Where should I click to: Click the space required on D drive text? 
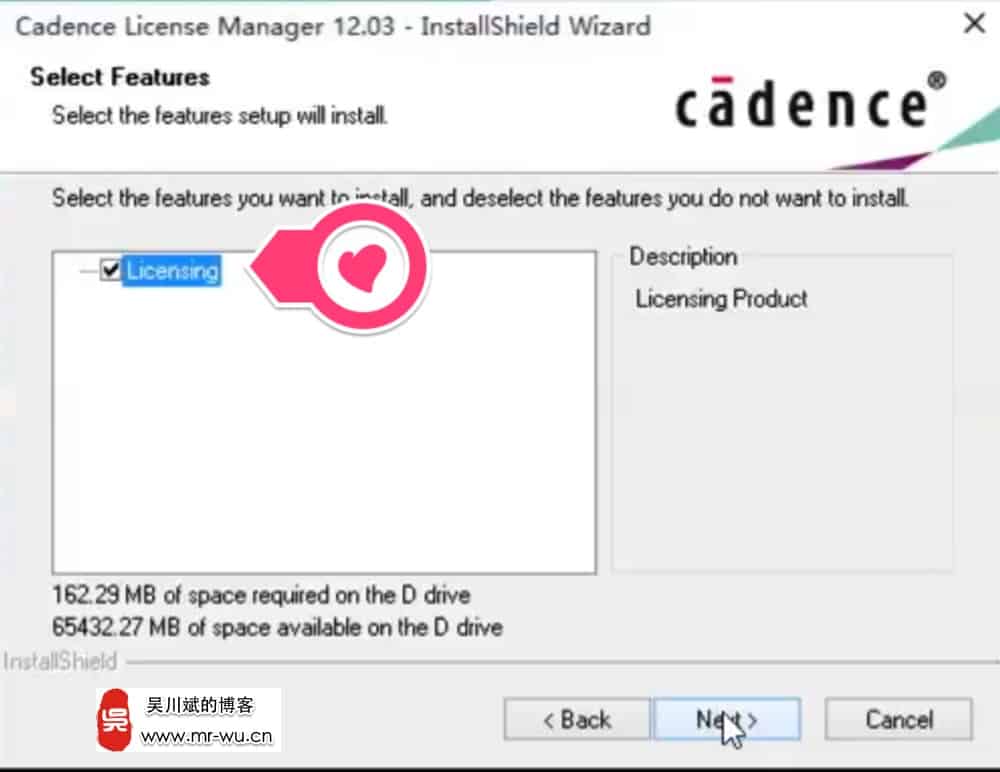tap(261, 595)
